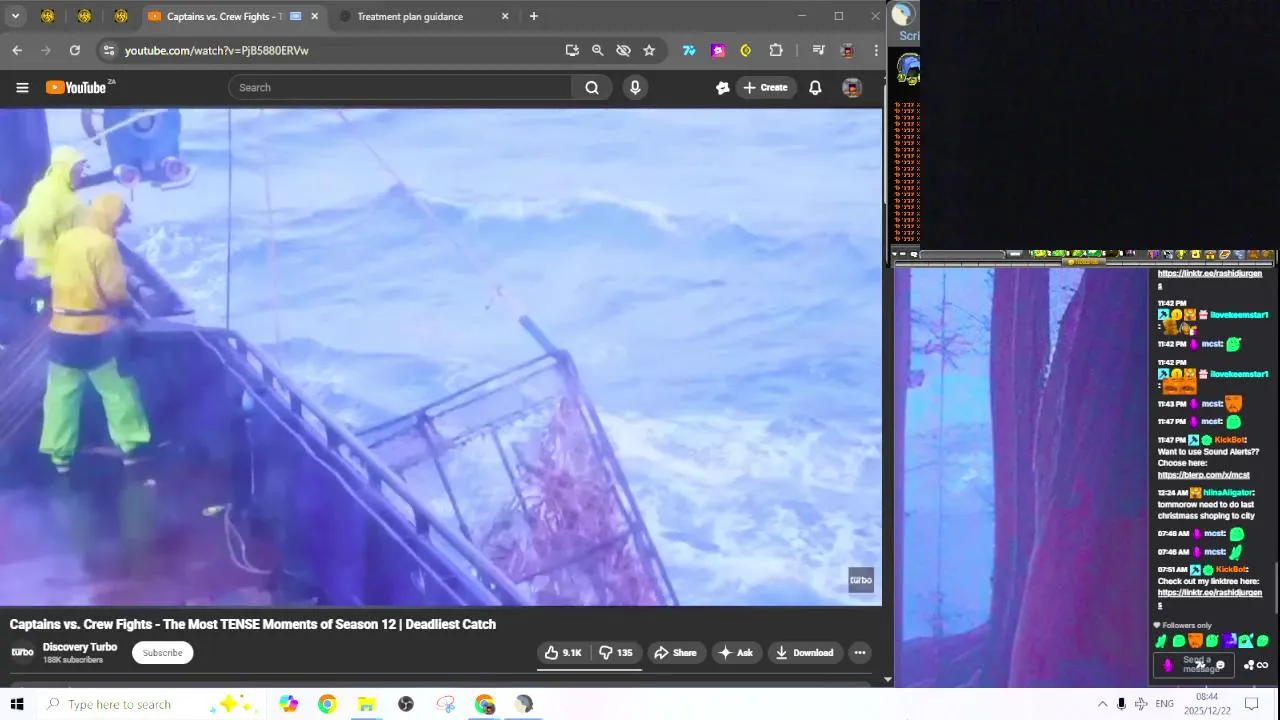1280x720 pixels.
Task: Open the Discovery Turbo channel avatar
Action: 22,652
